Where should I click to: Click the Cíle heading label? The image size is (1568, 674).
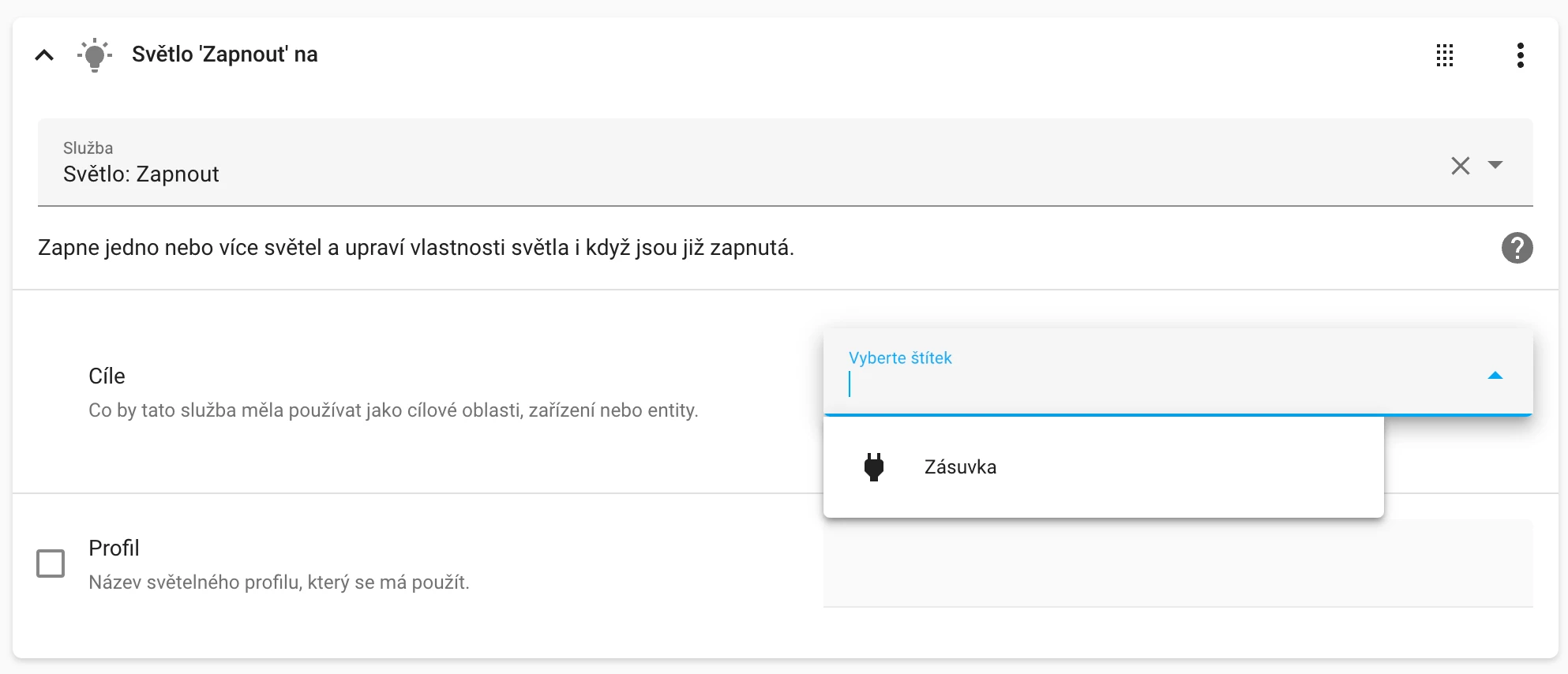click(x=108, y=376)
